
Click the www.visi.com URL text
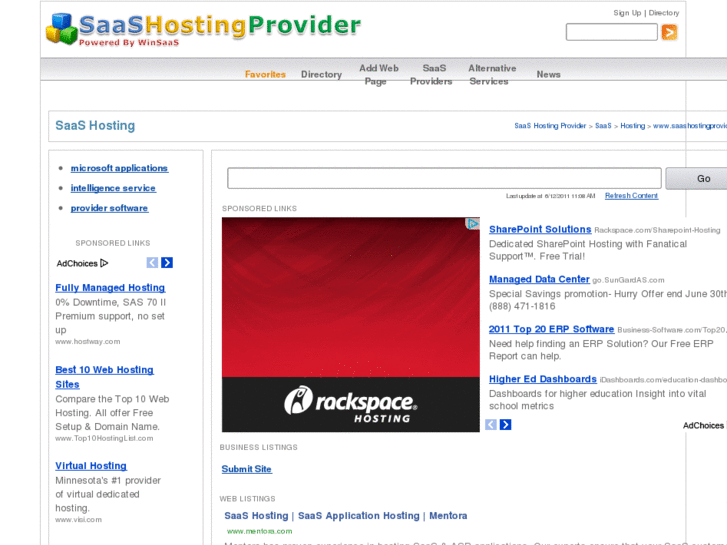click(78, 519)
